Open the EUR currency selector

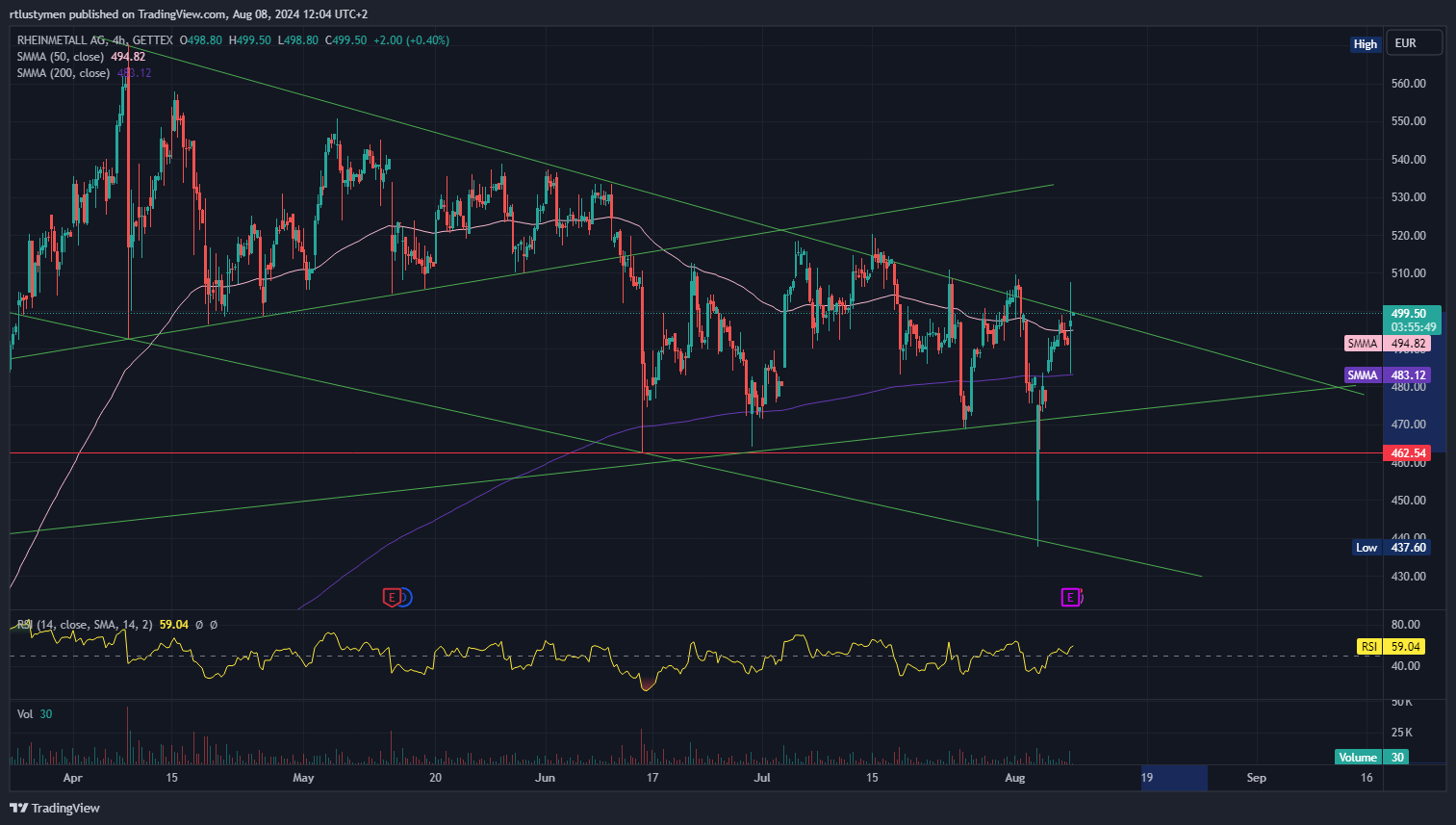(1415, 43)
